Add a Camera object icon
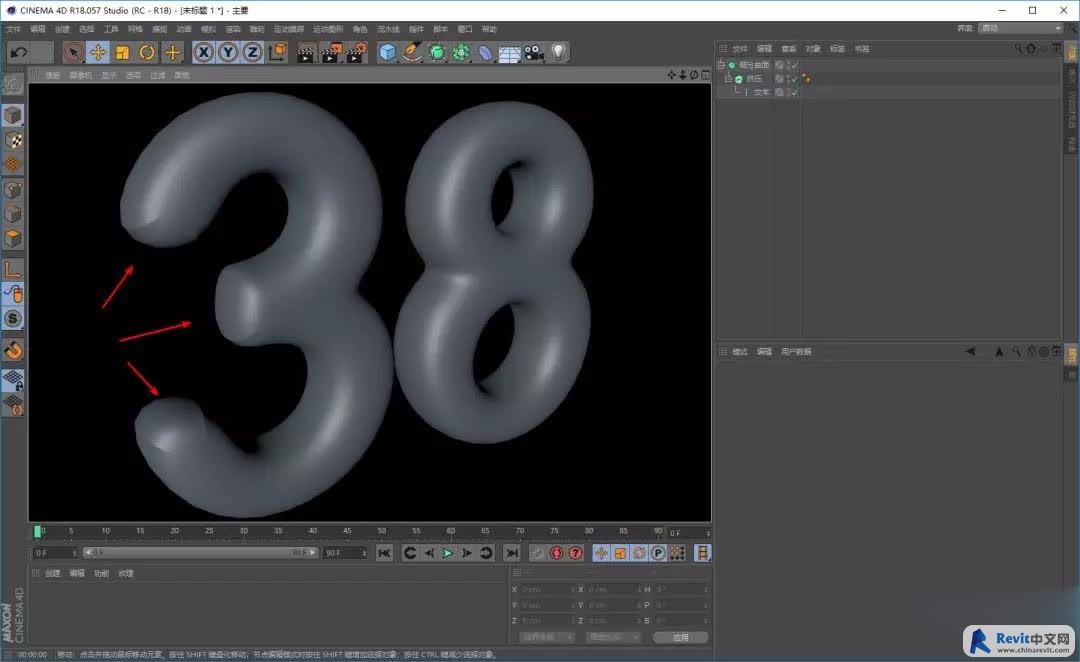The width and height of the screenshot is (1080, 662). coord(534,52)
